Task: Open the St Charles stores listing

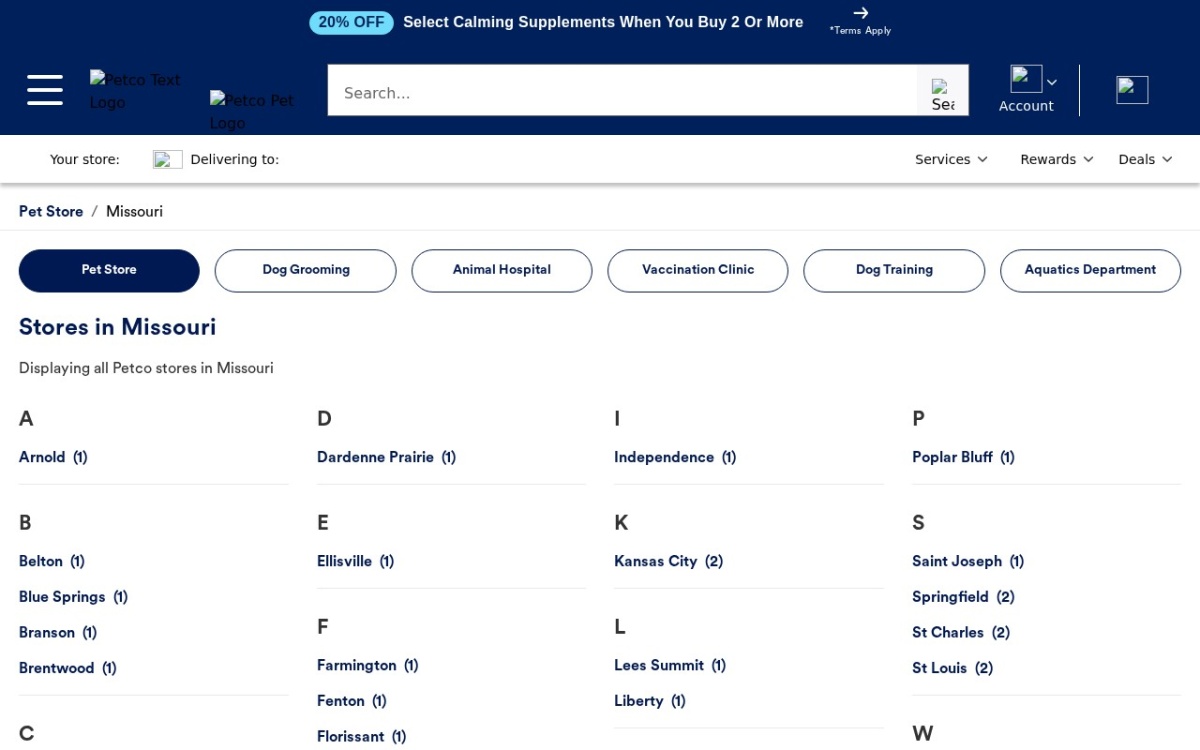Action: click(x=961, y=633)
